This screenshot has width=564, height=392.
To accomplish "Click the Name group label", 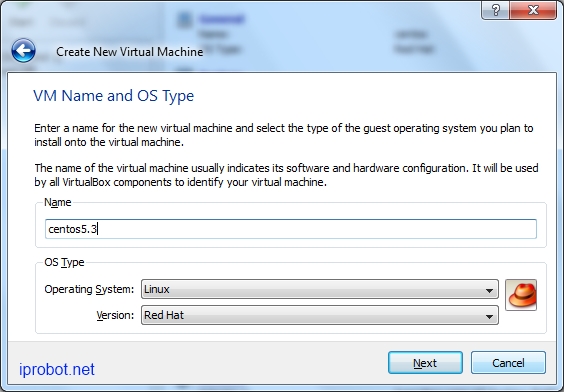I will tap(58, 202).
